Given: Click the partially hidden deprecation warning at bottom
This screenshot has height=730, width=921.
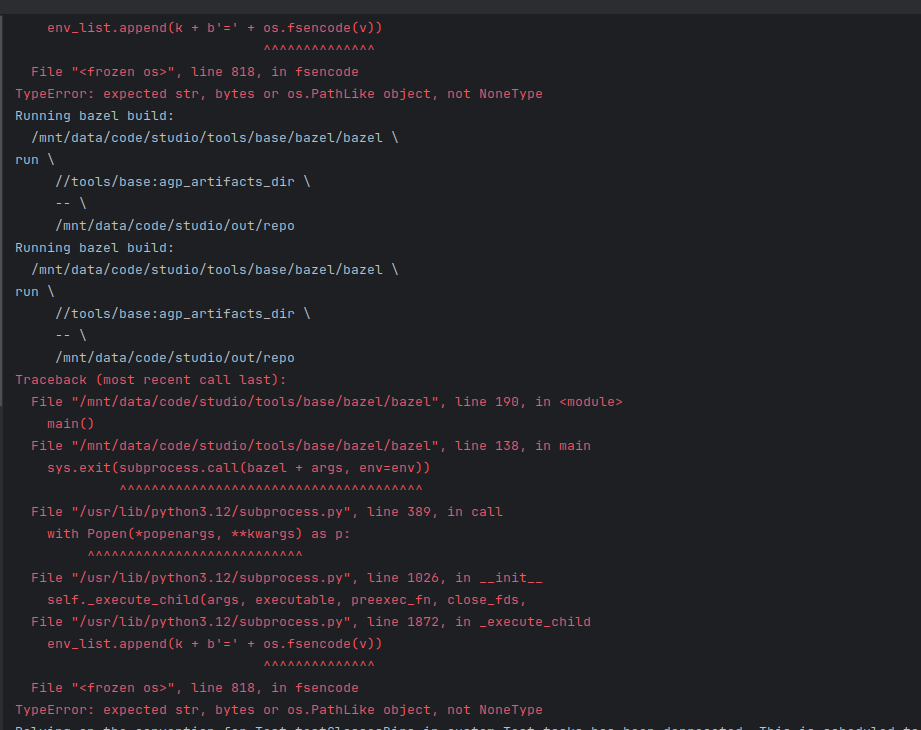Looking at the screenshot, I should pyautogui.click(x=460, y=727).
